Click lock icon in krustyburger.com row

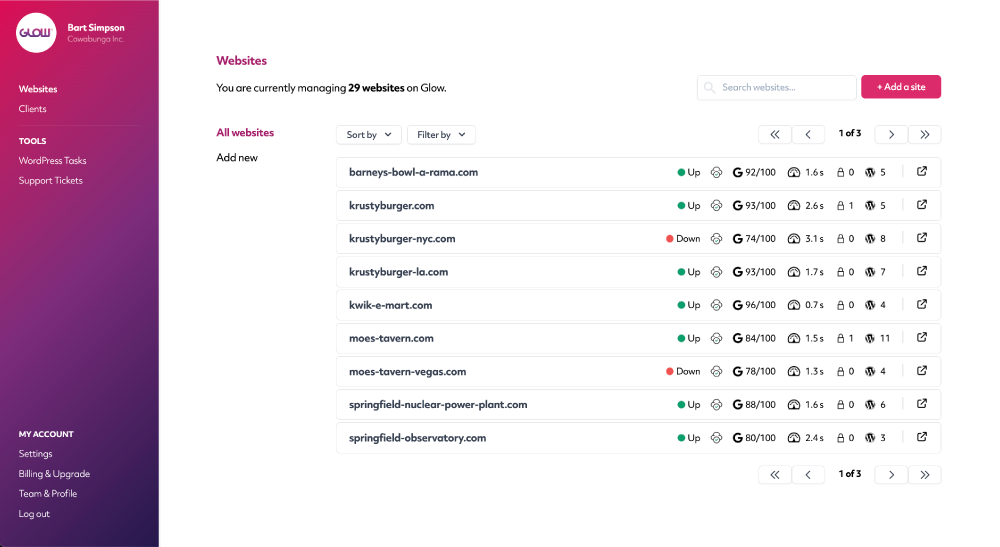[x=841, y=205]
